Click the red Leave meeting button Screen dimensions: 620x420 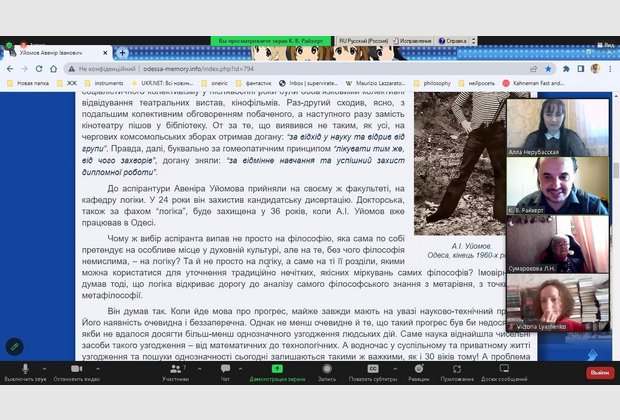(599, 373)
